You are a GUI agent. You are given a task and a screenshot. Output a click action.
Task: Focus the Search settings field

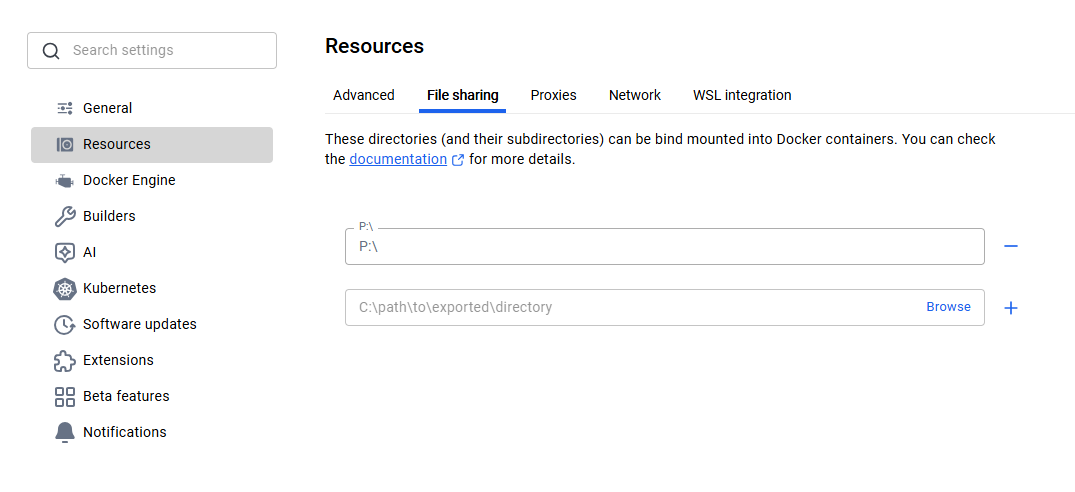point(152,51)
